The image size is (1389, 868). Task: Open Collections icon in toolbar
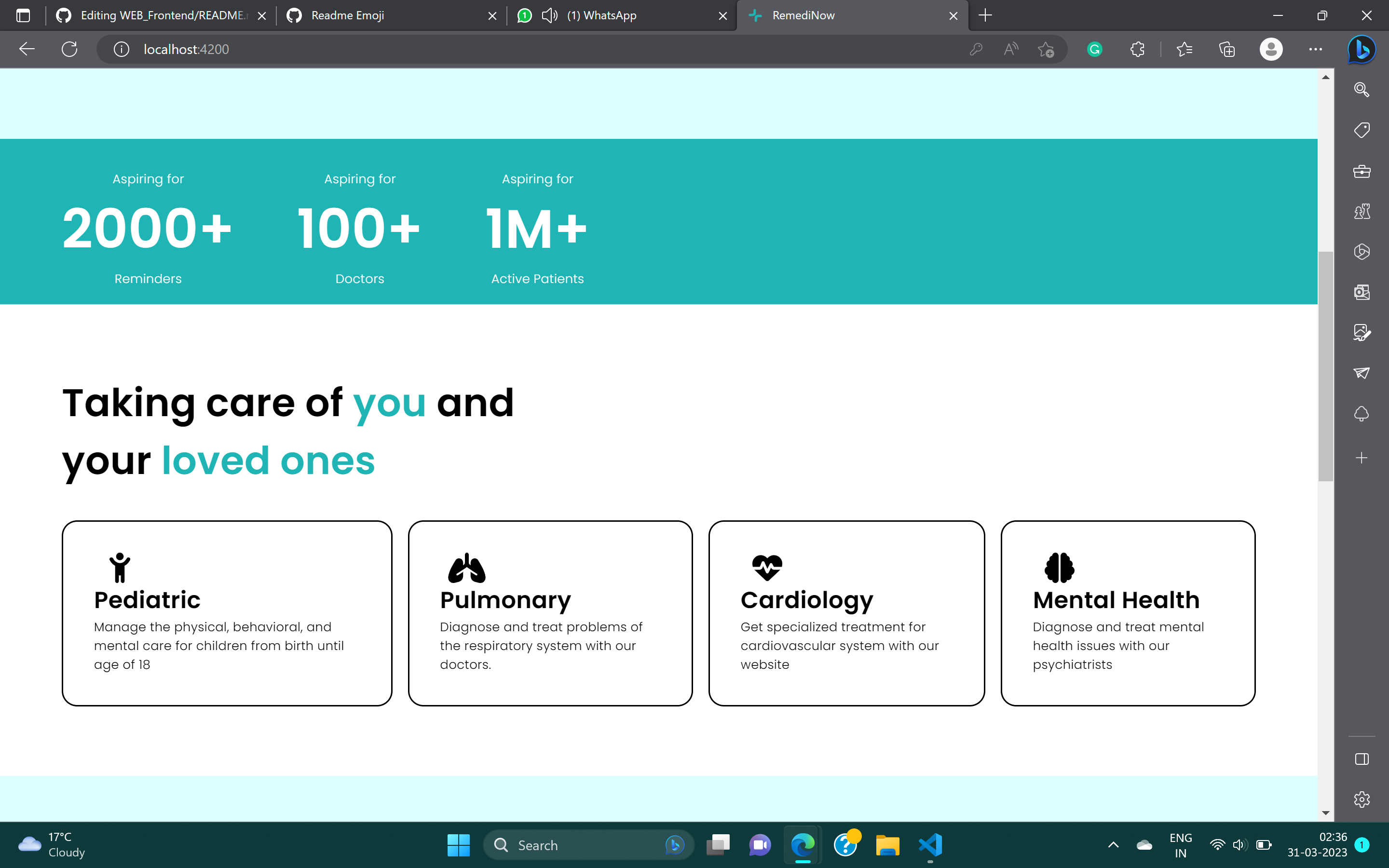1226,49
